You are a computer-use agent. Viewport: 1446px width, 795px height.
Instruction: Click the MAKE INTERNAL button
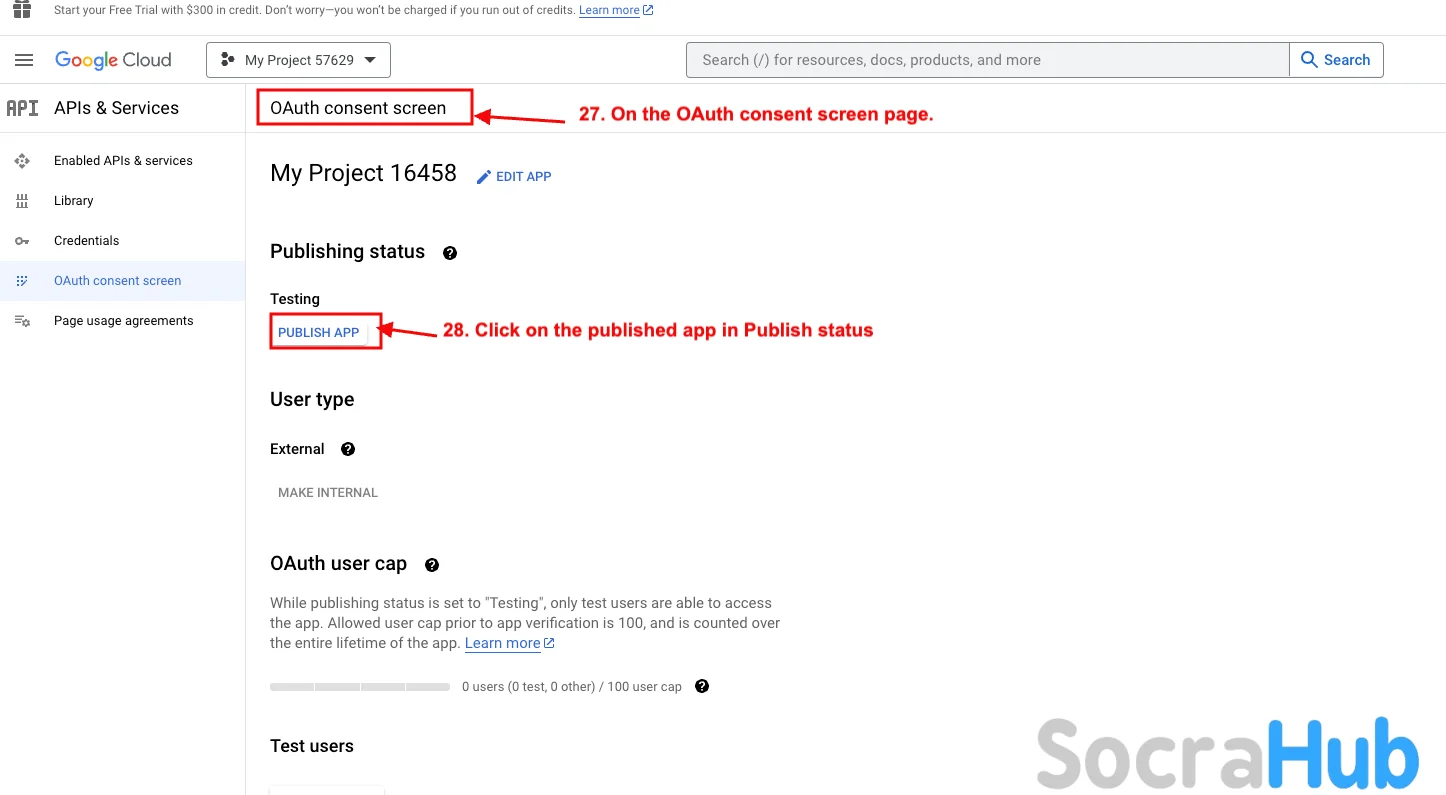click(x=328, y=492)
